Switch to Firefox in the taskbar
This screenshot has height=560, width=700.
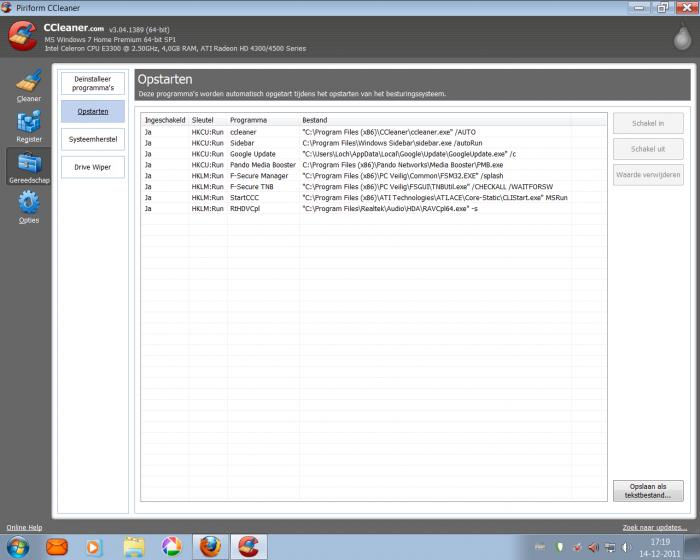coord(210,547)
